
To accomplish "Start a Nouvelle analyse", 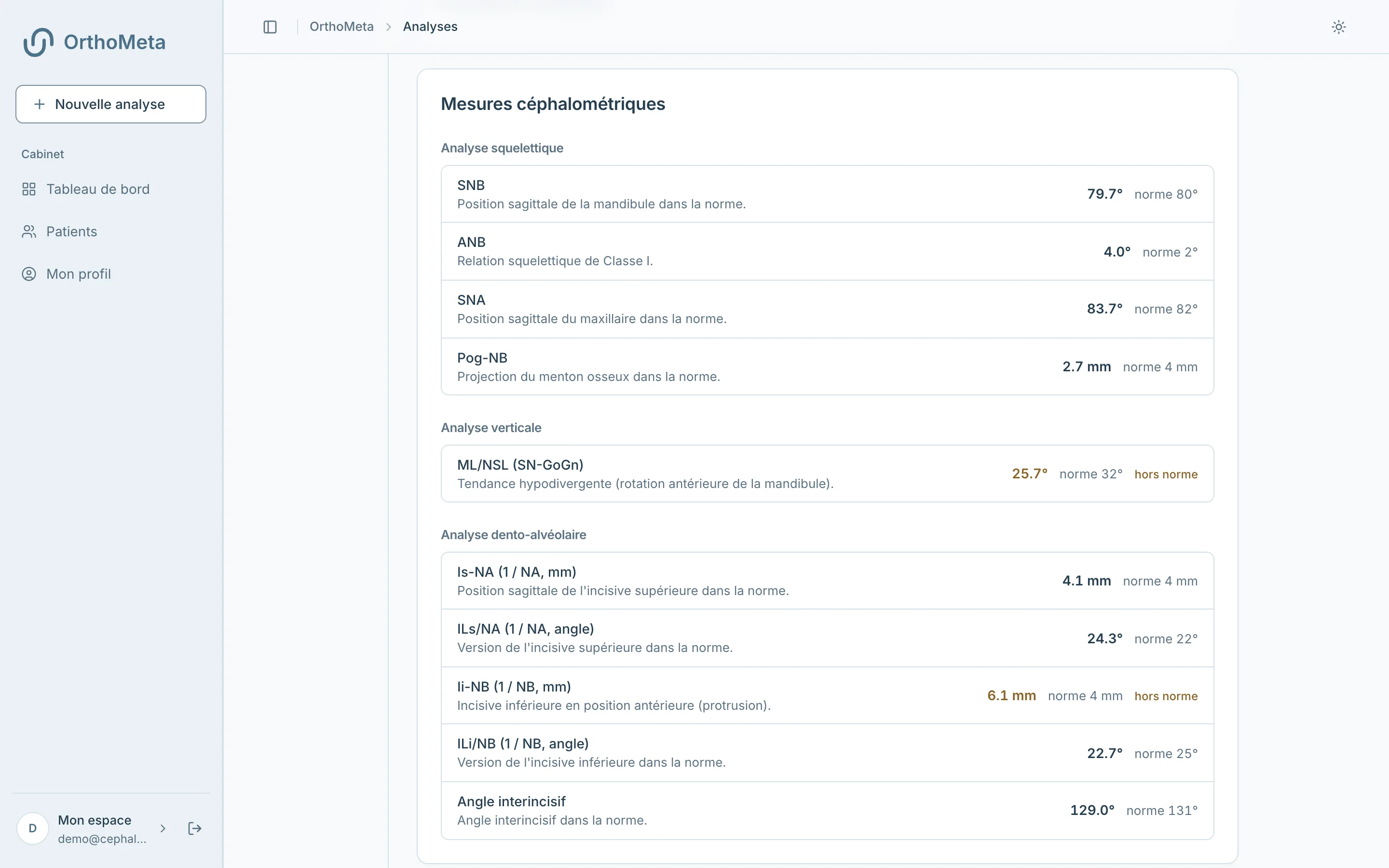I will (x=111, y=104).
